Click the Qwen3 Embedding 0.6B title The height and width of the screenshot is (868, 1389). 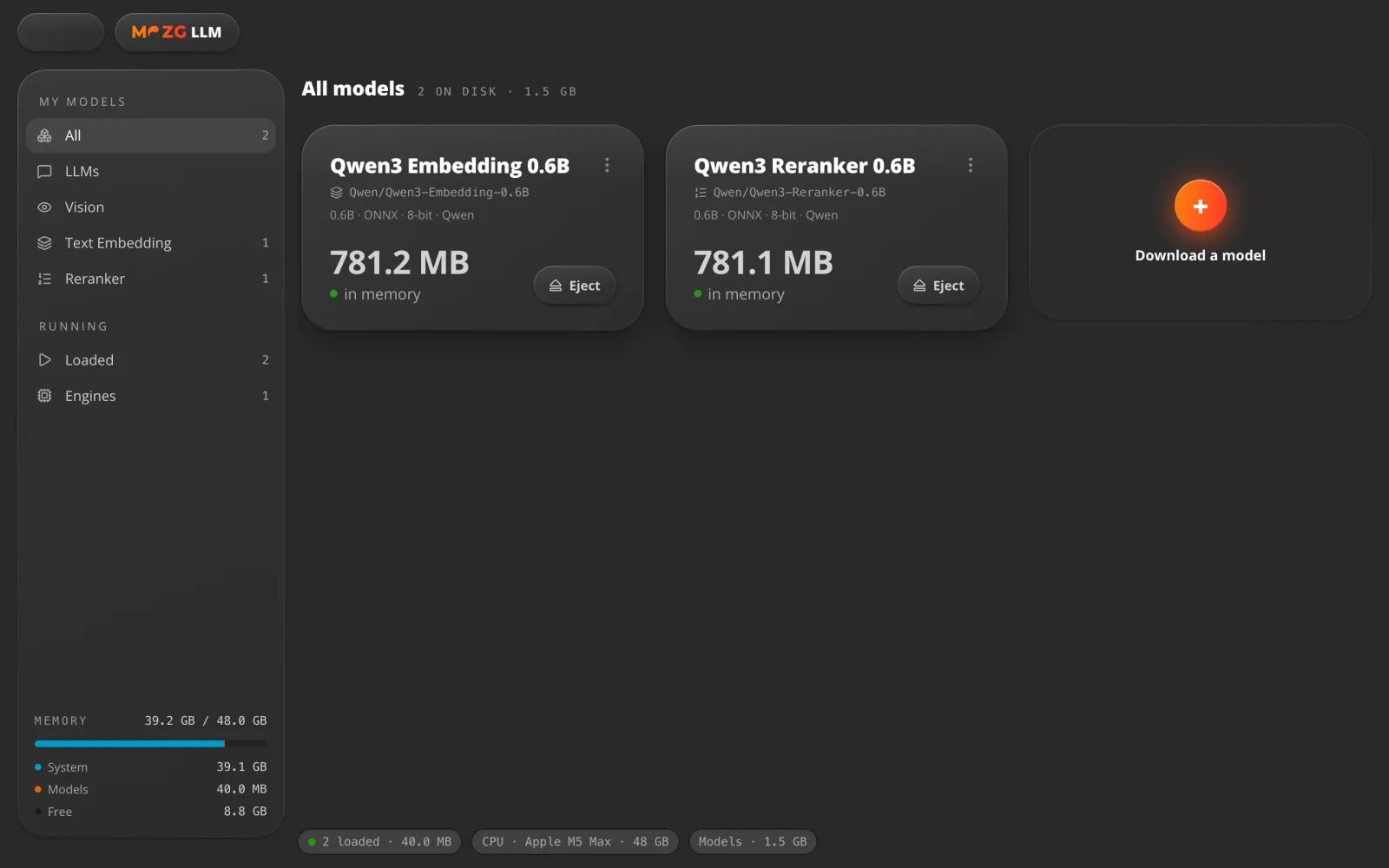pyautogui.click(x=450, y=166)
